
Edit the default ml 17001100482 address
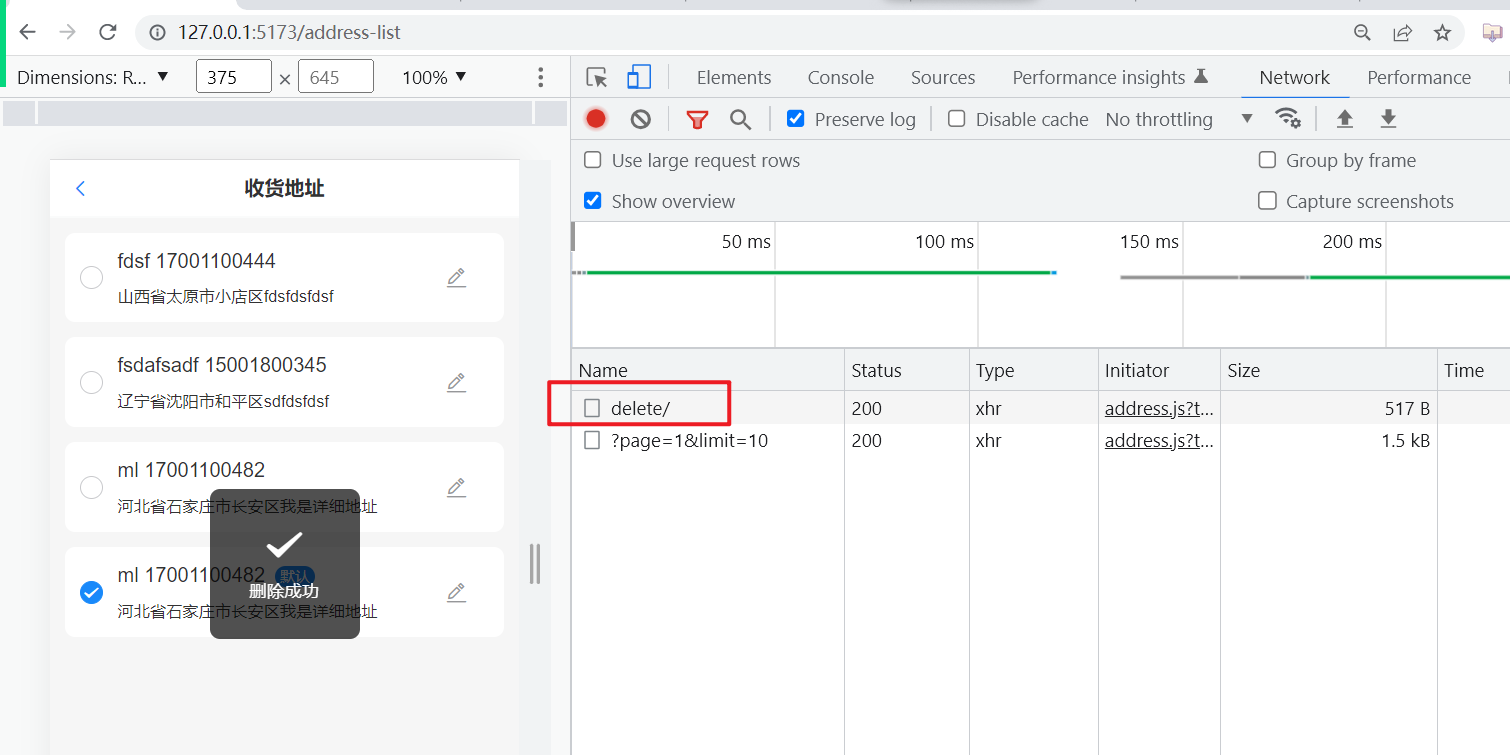tap(456, 592)
